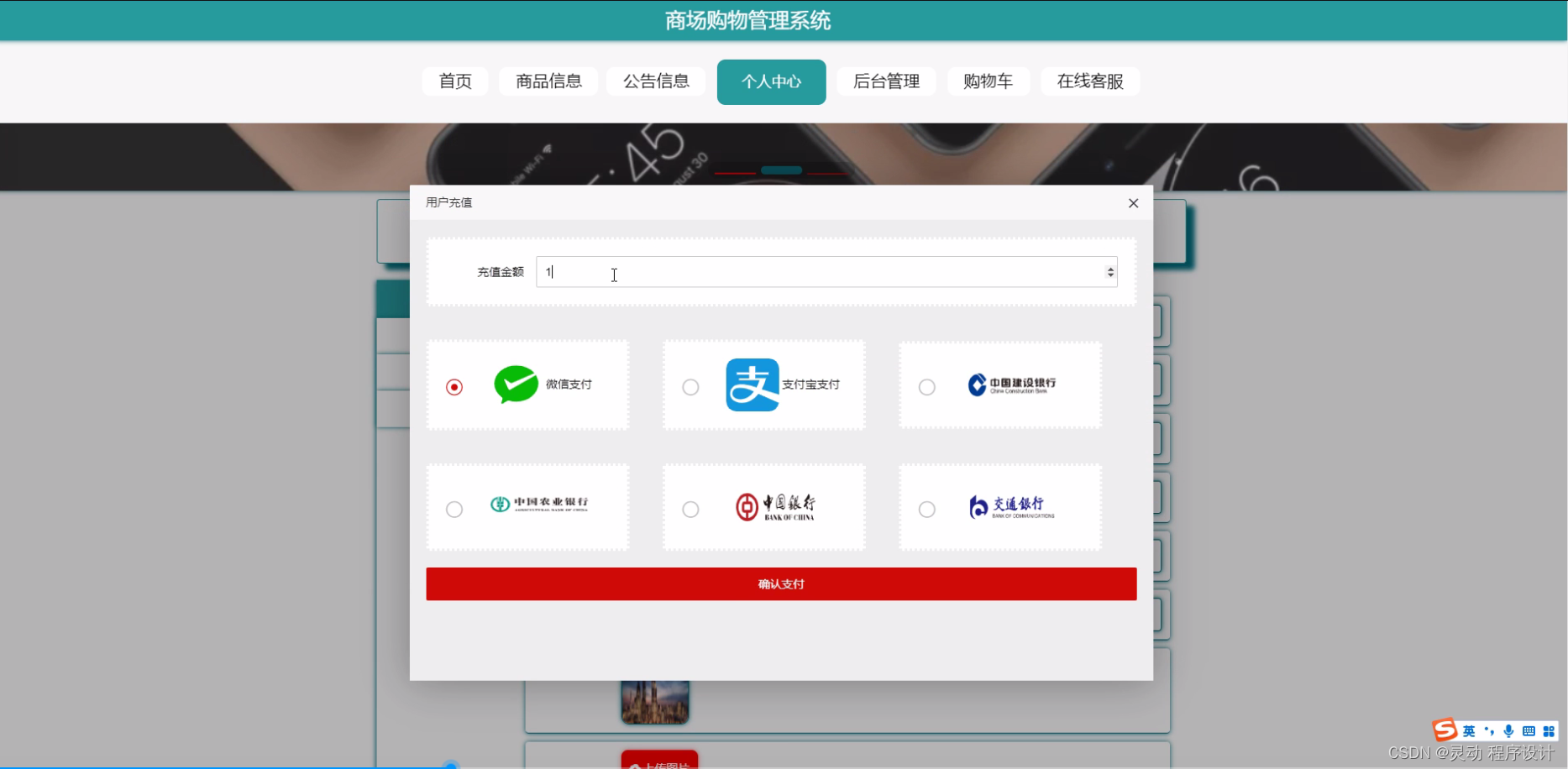Click the 充值金额 label
1568x769 pixels.
[x=501, y=272]
